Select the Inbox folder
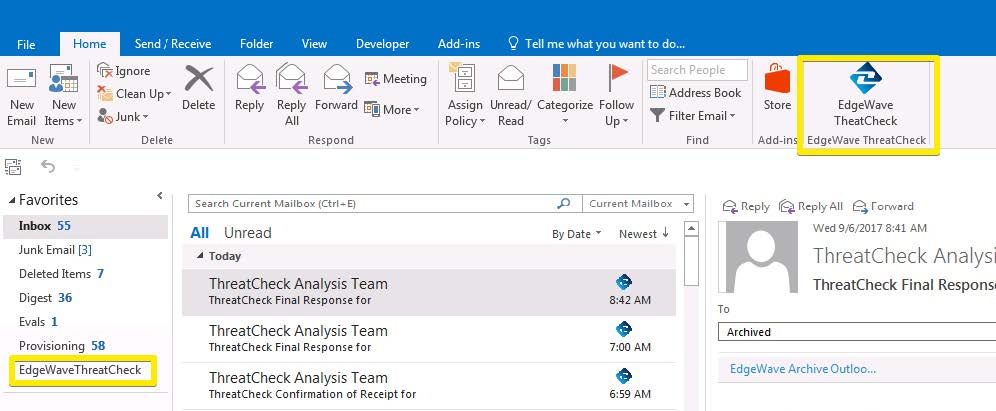Viewport: 996px width, 411px height. coord(85,226)
